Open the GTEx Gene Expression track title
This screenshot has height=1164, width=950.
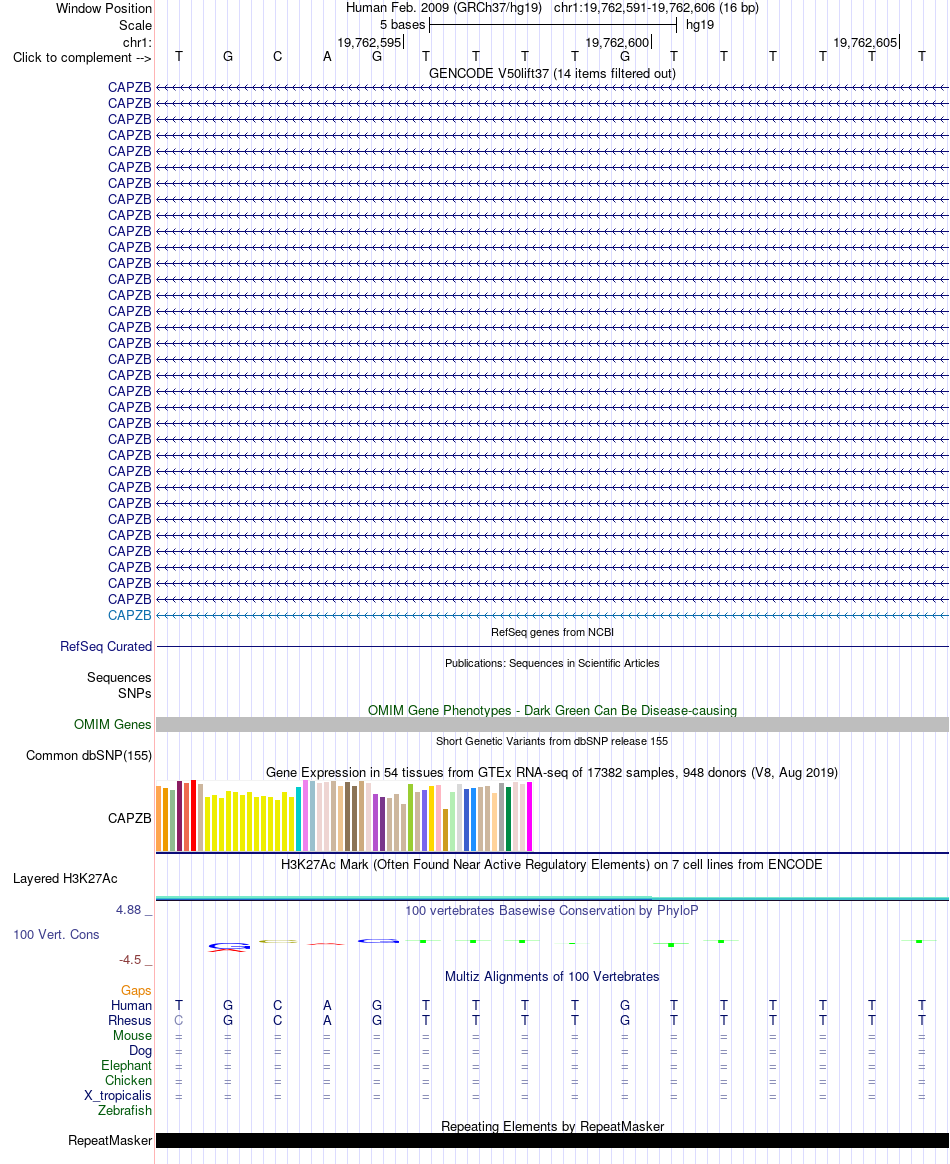click(552, 773)
